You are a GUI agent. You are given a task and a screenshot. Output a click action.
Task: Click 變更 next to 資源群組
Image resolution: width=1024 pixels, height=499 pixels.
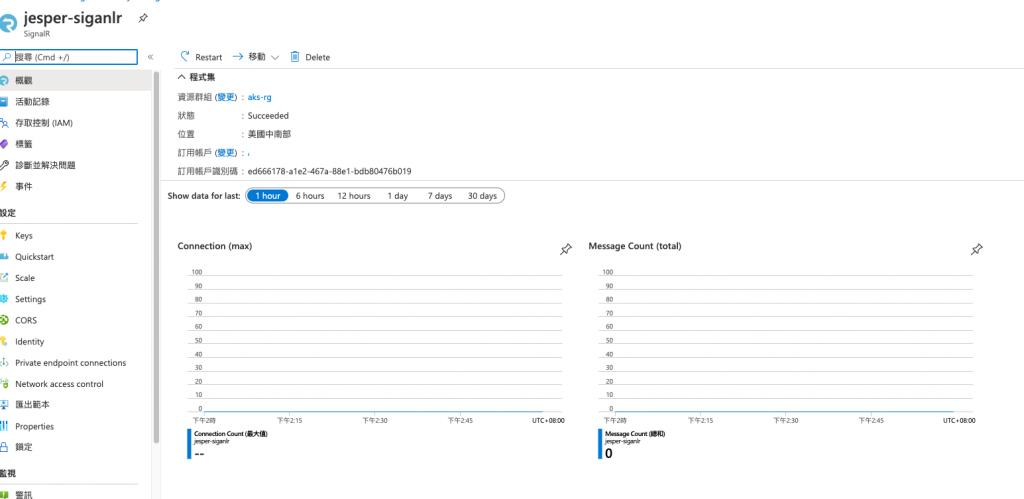[226, 97]
